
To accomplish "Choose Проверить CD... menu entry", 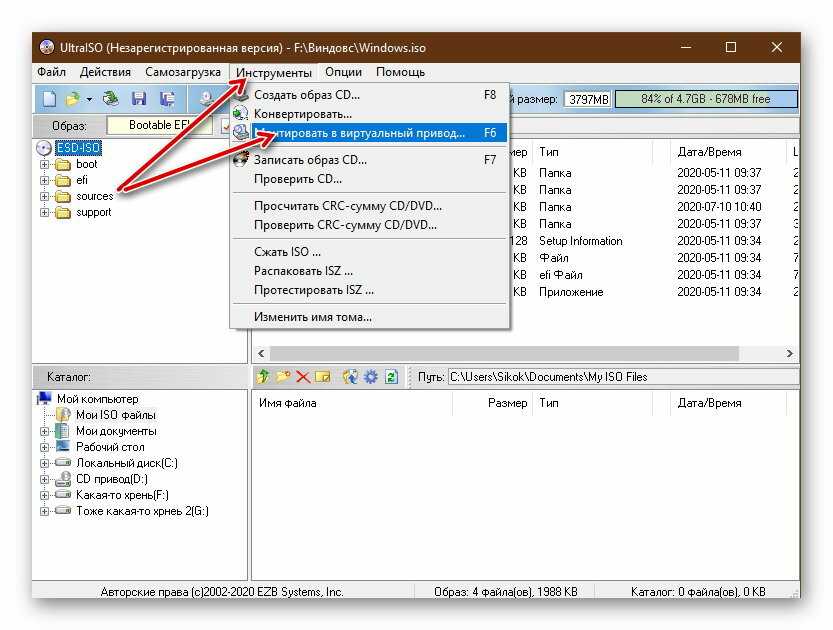I will pyautogui.click(x=370, y=178).
